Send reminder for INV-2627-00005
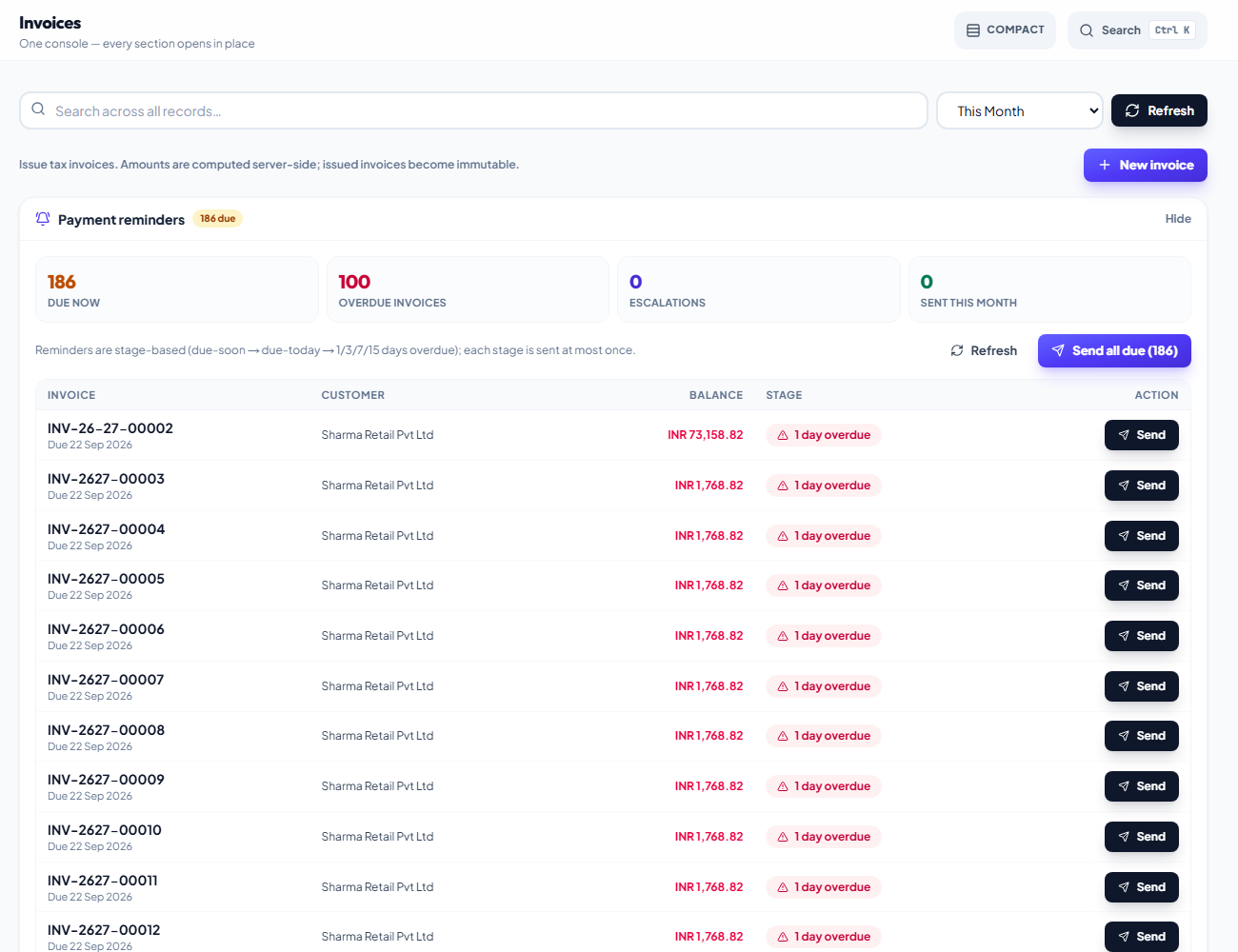 [x=1142, y=585]
